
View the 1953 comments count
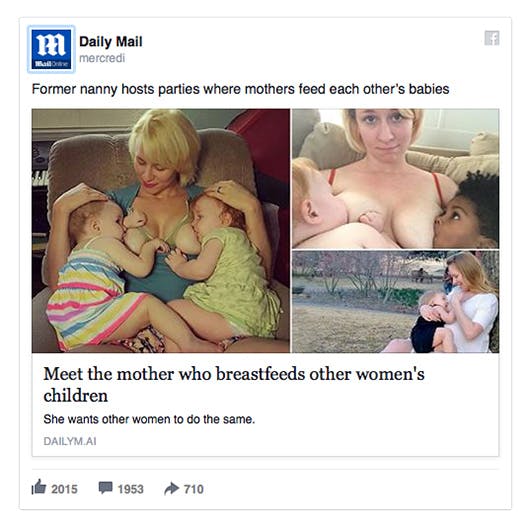[130, 489]
